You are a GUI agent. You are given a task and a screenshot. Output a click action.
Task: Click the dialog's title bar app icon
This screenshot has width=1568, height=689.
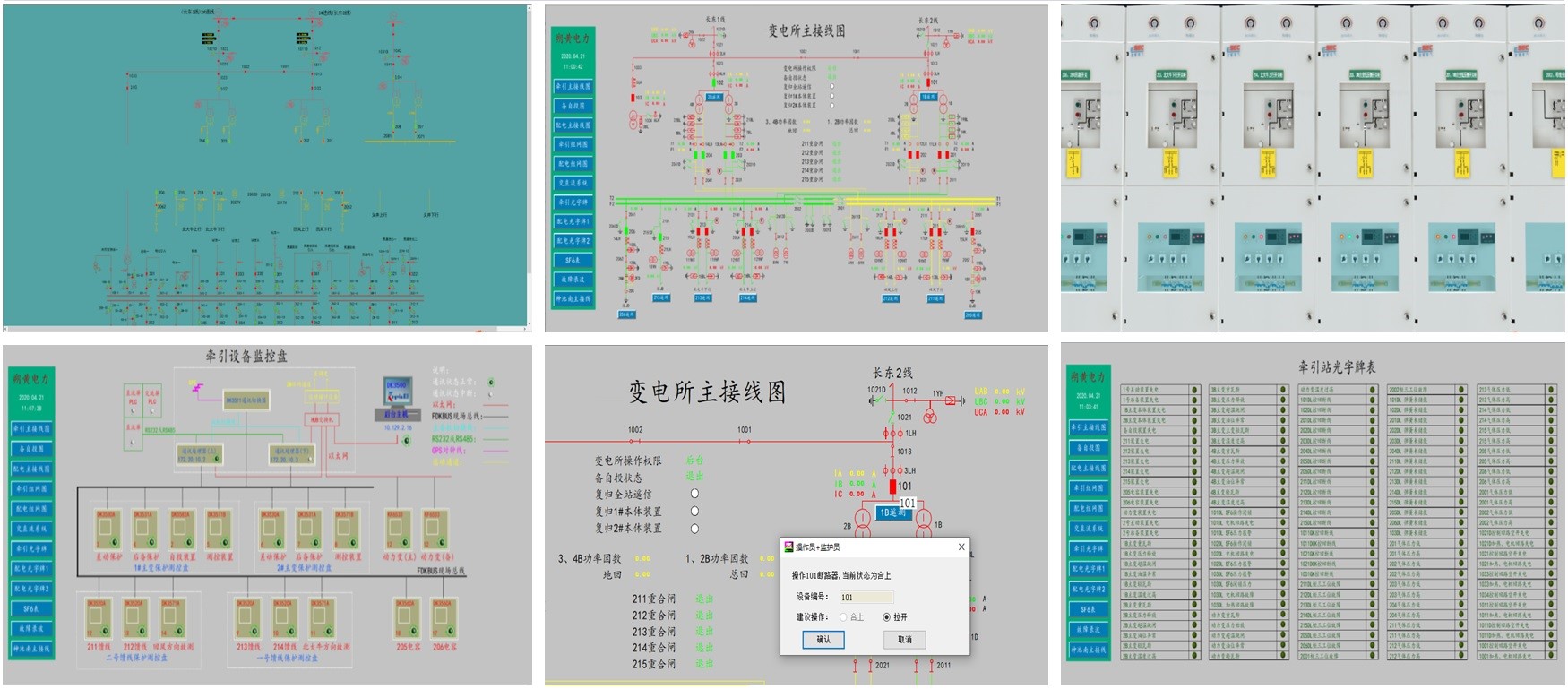point(788,547)
